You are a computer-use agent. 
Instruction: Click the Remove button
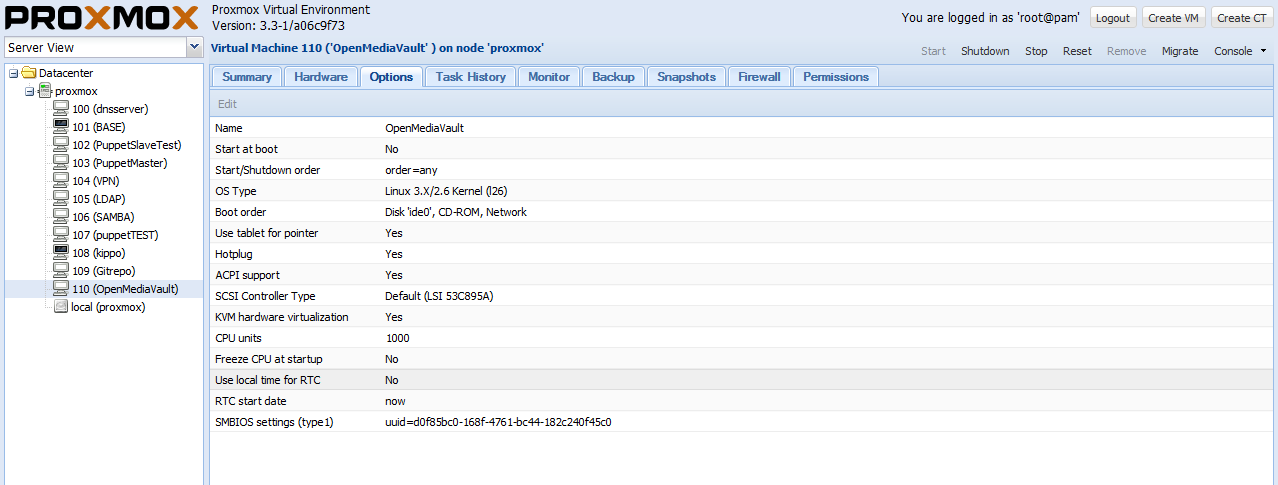1127,51
